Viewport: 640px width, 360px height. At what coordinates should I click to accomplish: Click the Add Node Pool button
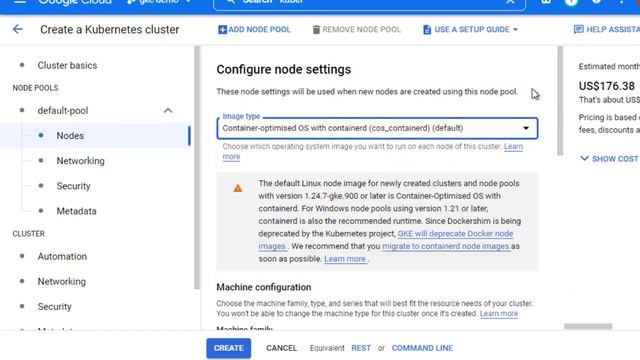(x=254, y=29)
